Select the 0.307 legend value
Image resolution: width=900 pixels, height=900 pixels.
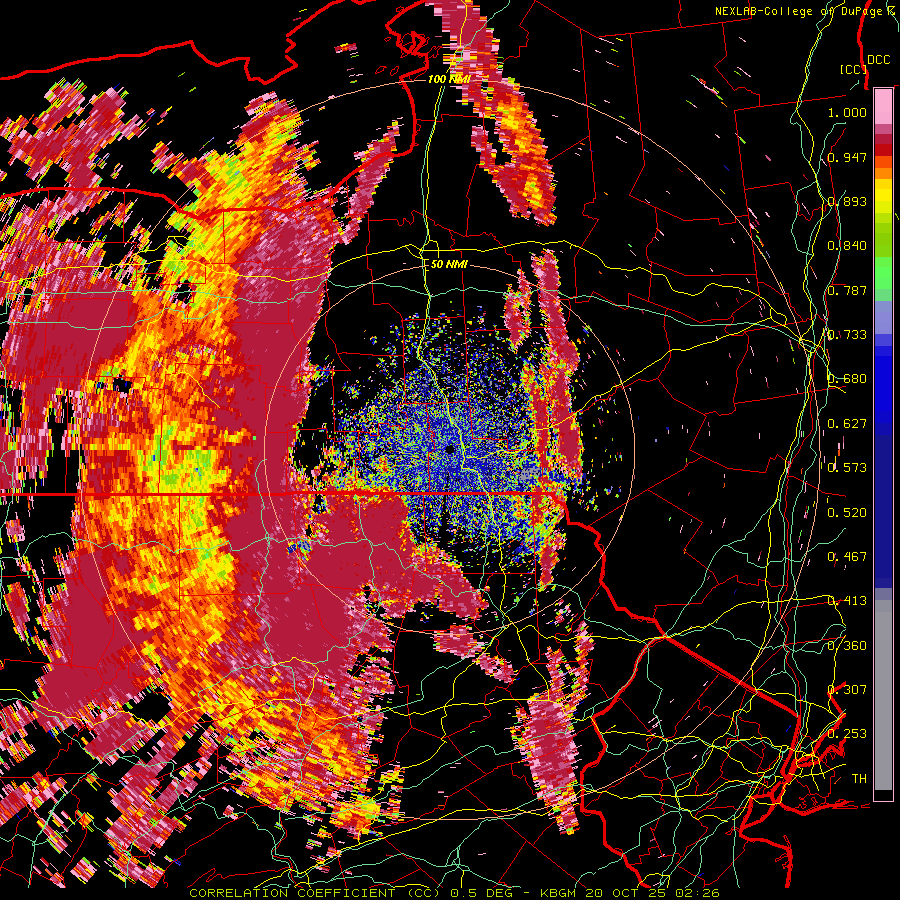point(847,690)
